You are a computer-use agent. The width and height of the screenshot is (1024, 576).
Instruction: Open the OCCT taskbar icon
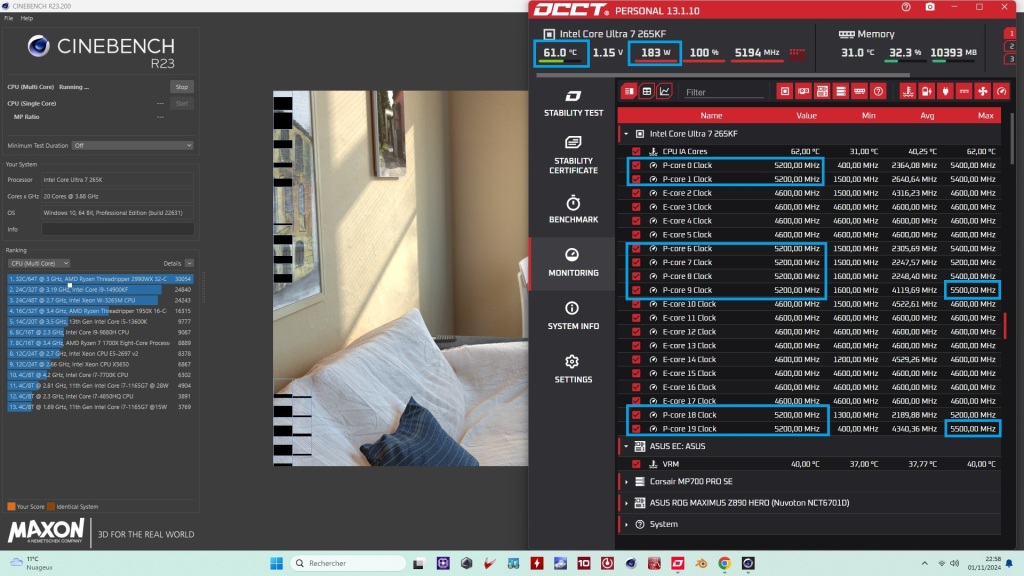pyautogui.click(x=677, y=563)
